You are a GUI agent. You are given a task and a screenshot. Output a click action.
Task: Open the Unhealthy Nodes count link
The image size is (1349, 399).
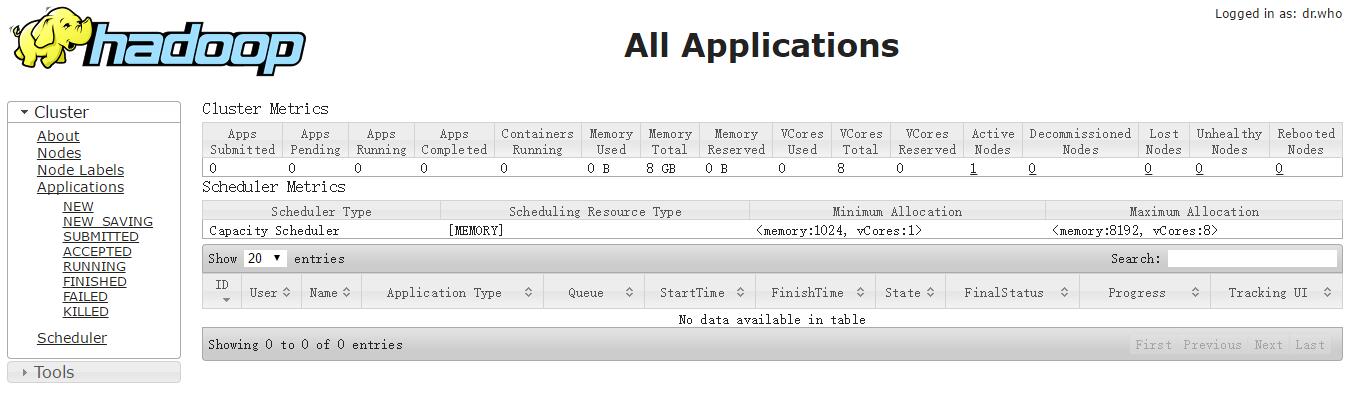1199,168
